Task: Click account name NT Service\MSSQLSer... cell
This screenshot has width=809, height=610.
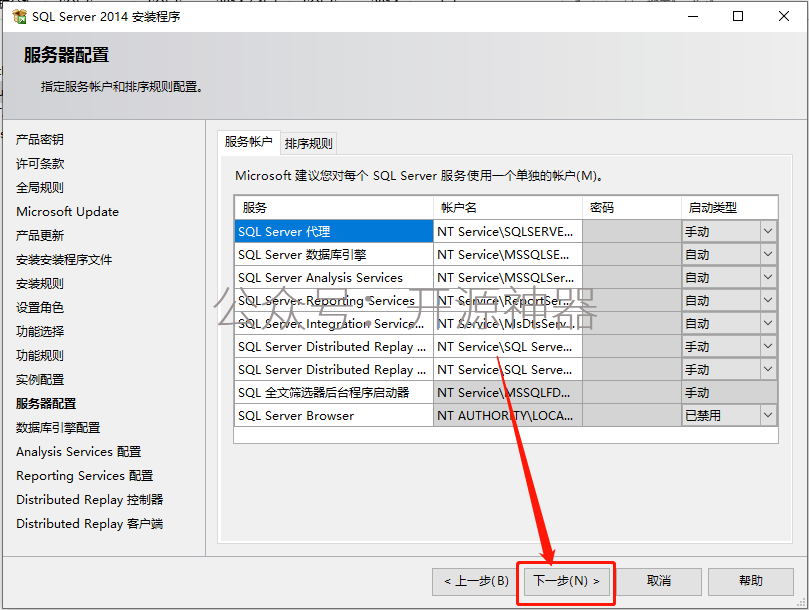Action: click(508, 277)
